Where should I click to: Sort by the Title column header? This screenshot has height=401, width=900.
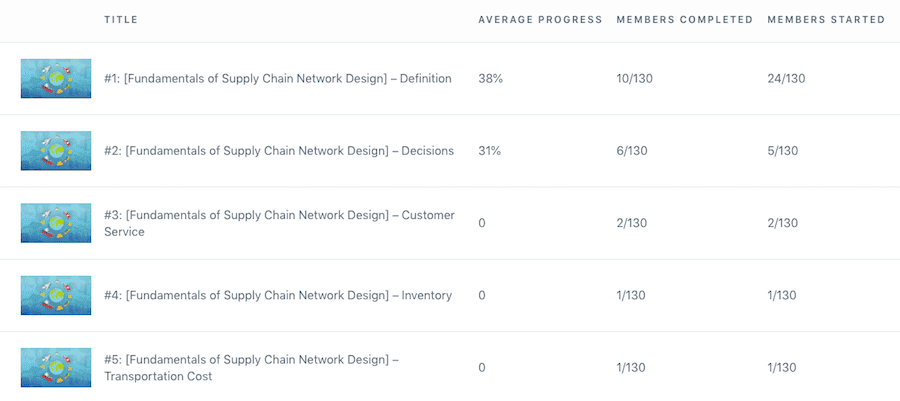(x=121, y=20)
